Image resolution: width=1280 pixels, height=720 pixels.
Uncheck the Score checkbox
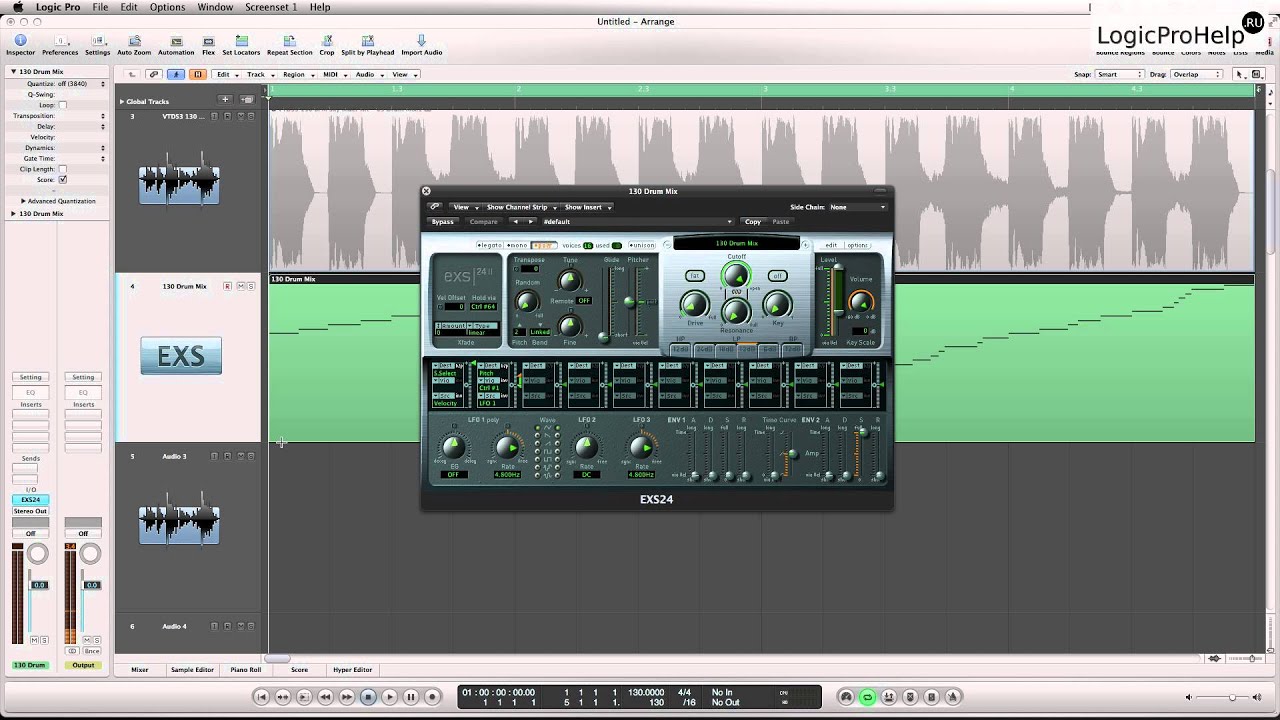[x=62, y=180]
